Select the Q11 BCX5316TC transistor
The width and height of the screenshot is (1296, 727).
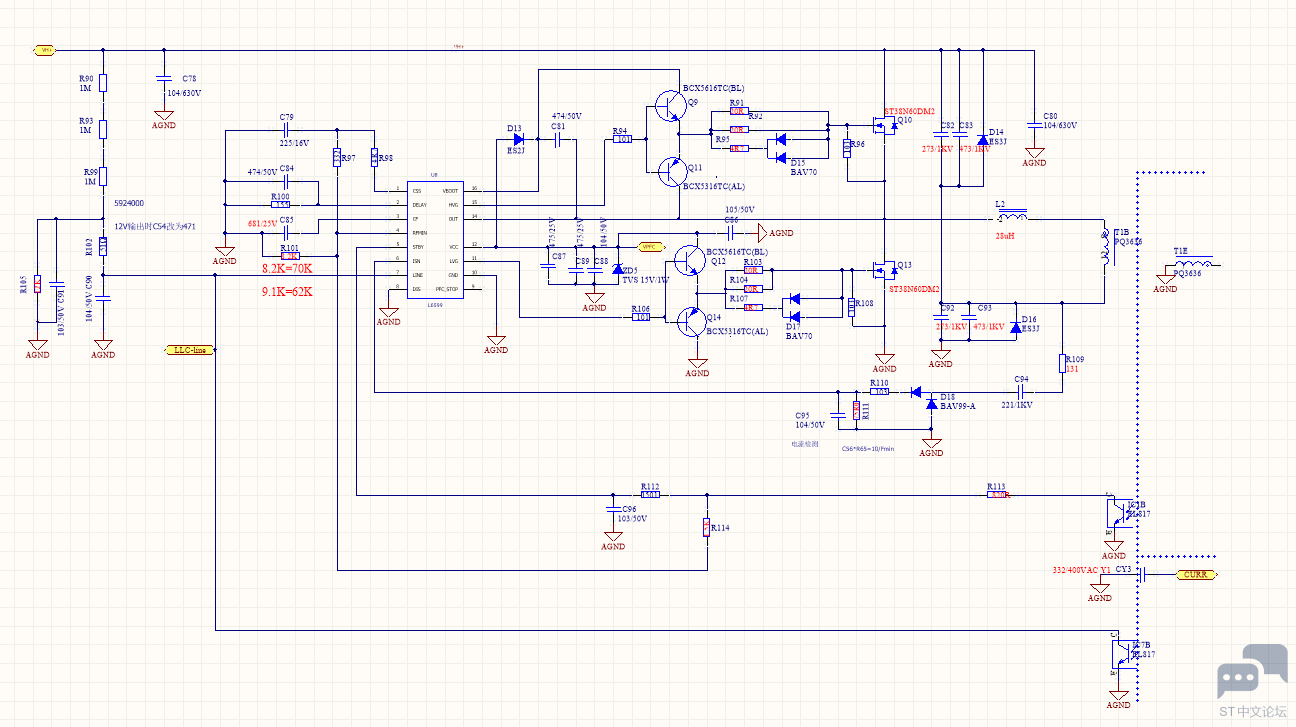pyautogui.click(x=669, y=171)
